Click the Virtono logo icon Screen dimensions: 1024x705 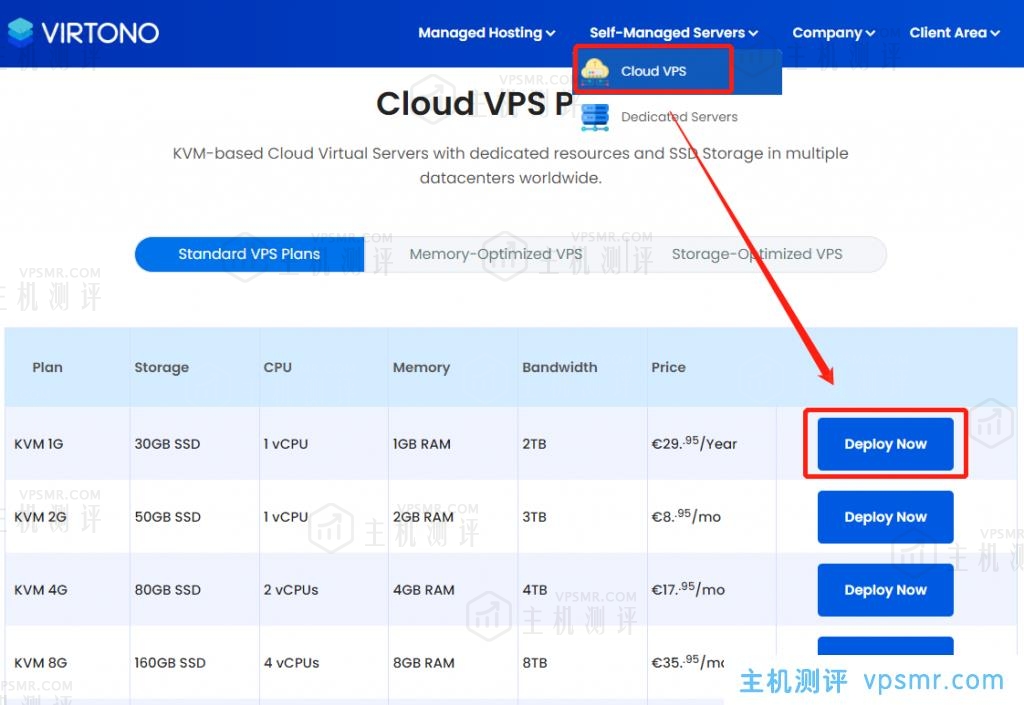click(20, 32)
